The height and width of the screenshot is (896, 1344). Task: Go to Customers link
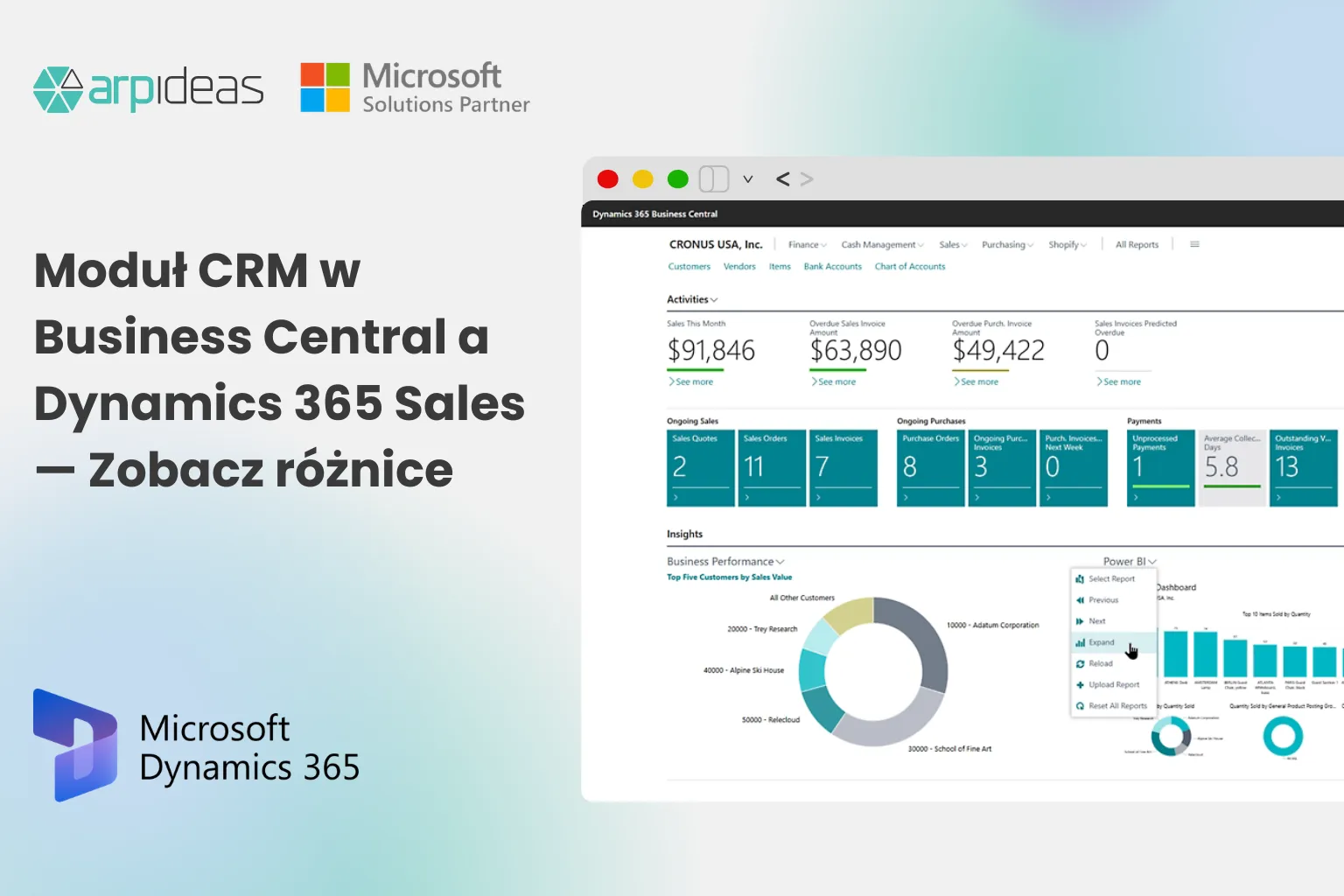tap(689, 267)
